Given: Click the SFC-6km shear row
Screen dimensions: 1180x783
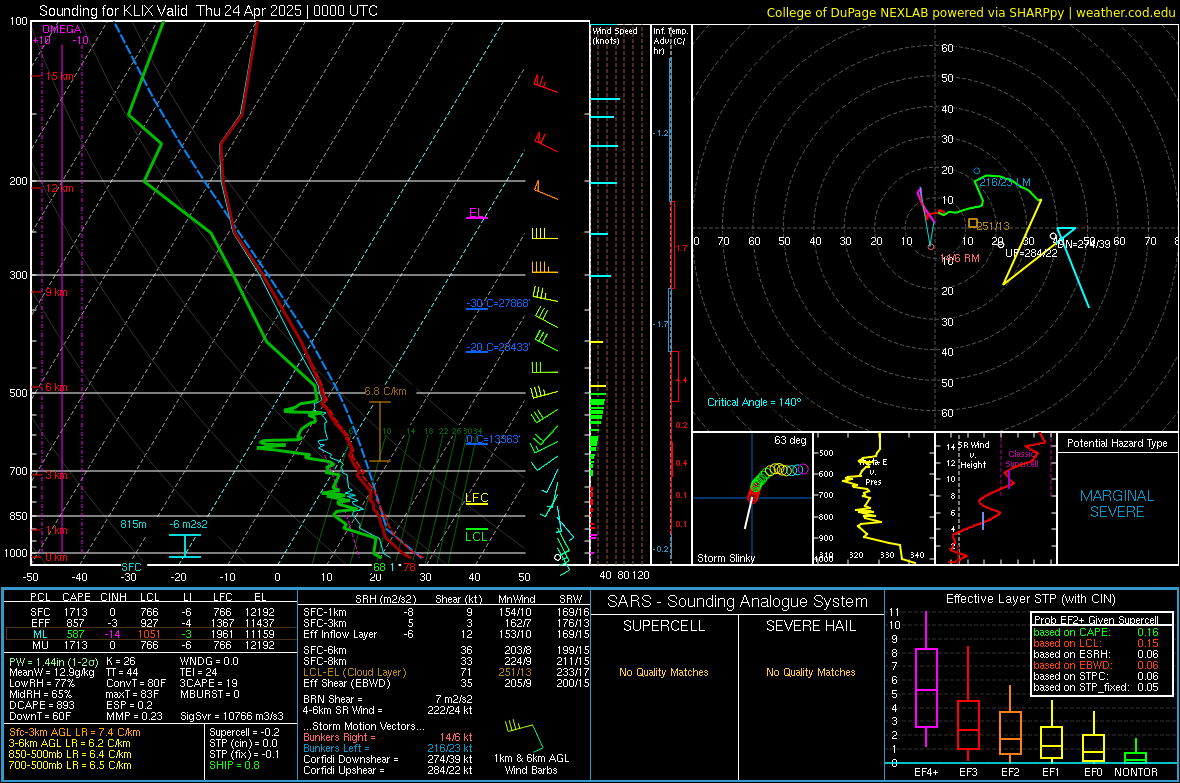Looking at the screenshot, I should 446,650.
